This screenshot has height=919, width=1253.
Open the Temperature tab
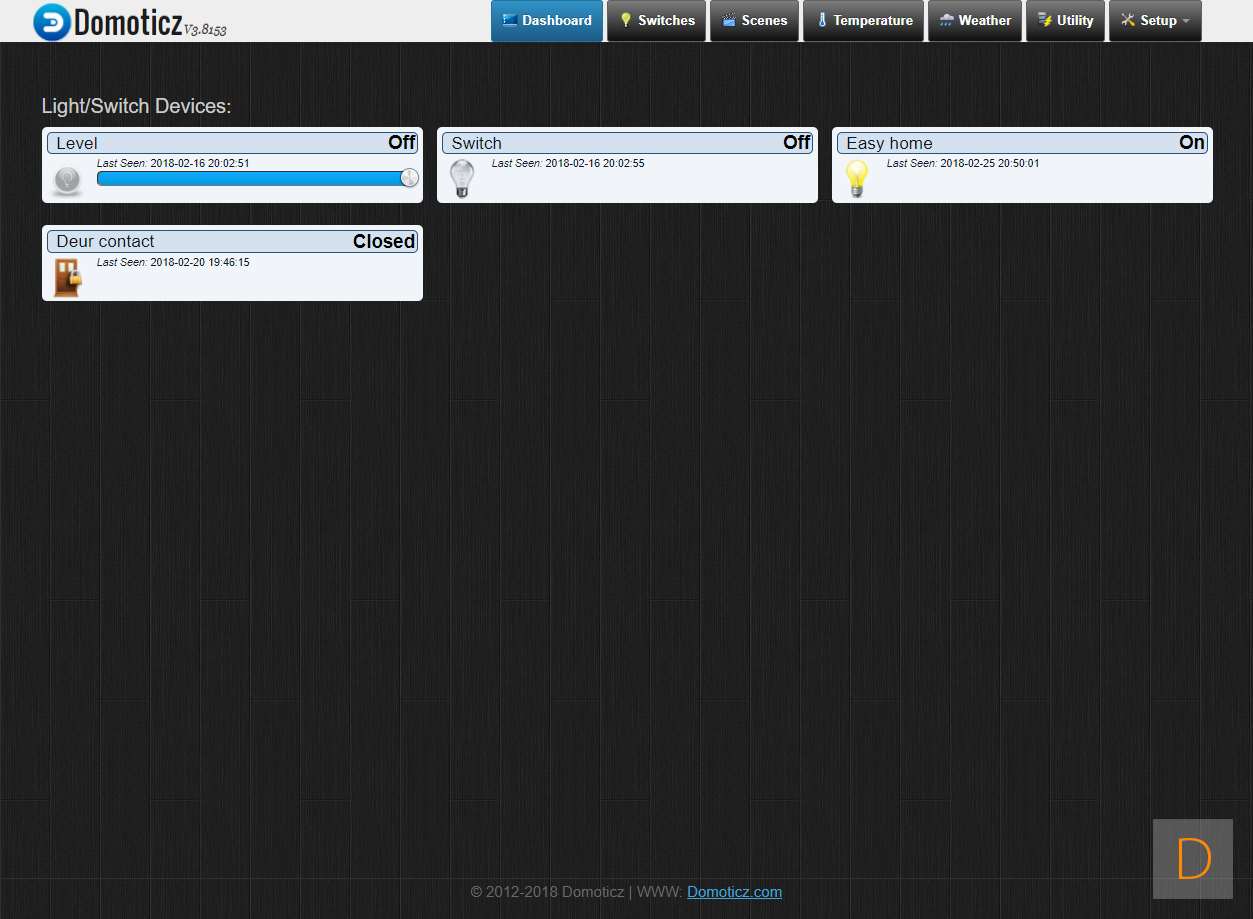coord(863,21)
